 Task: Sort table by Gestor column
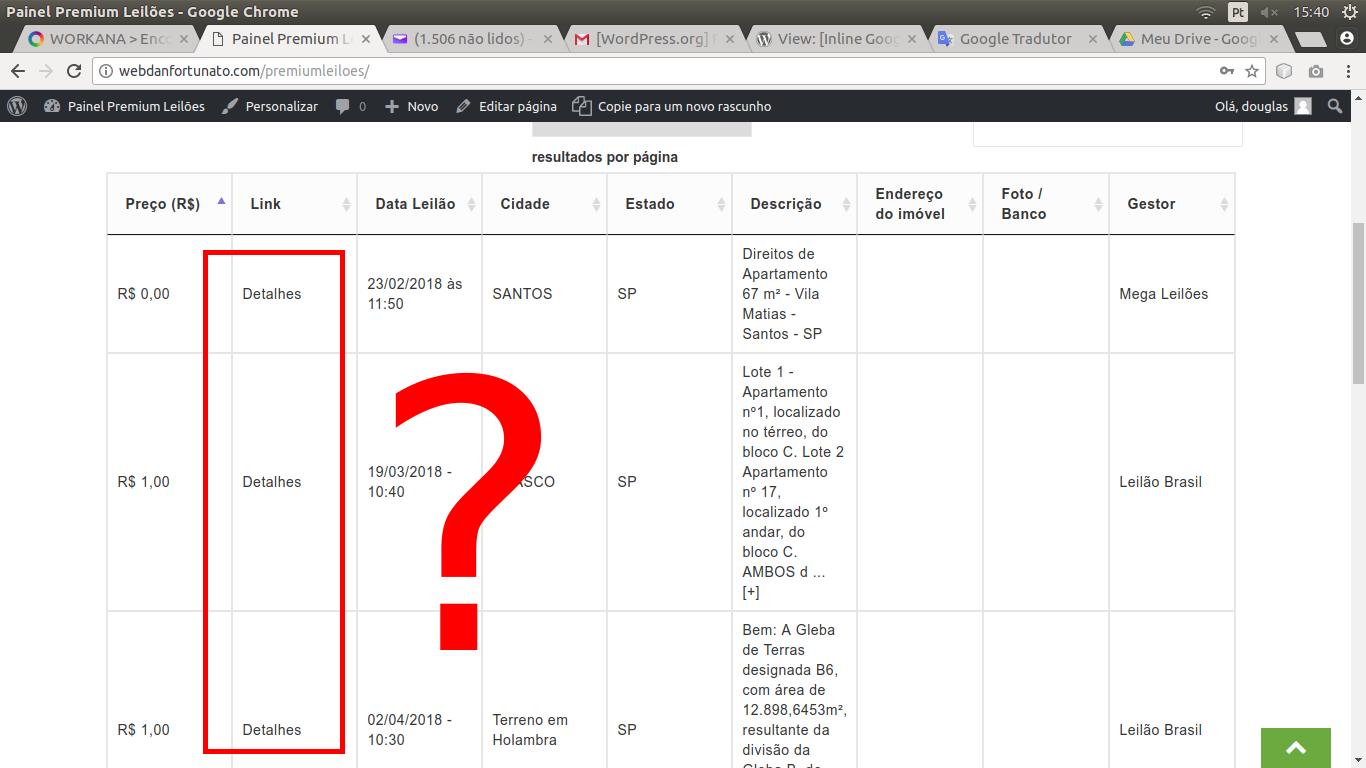click(x=1172, y=204)
